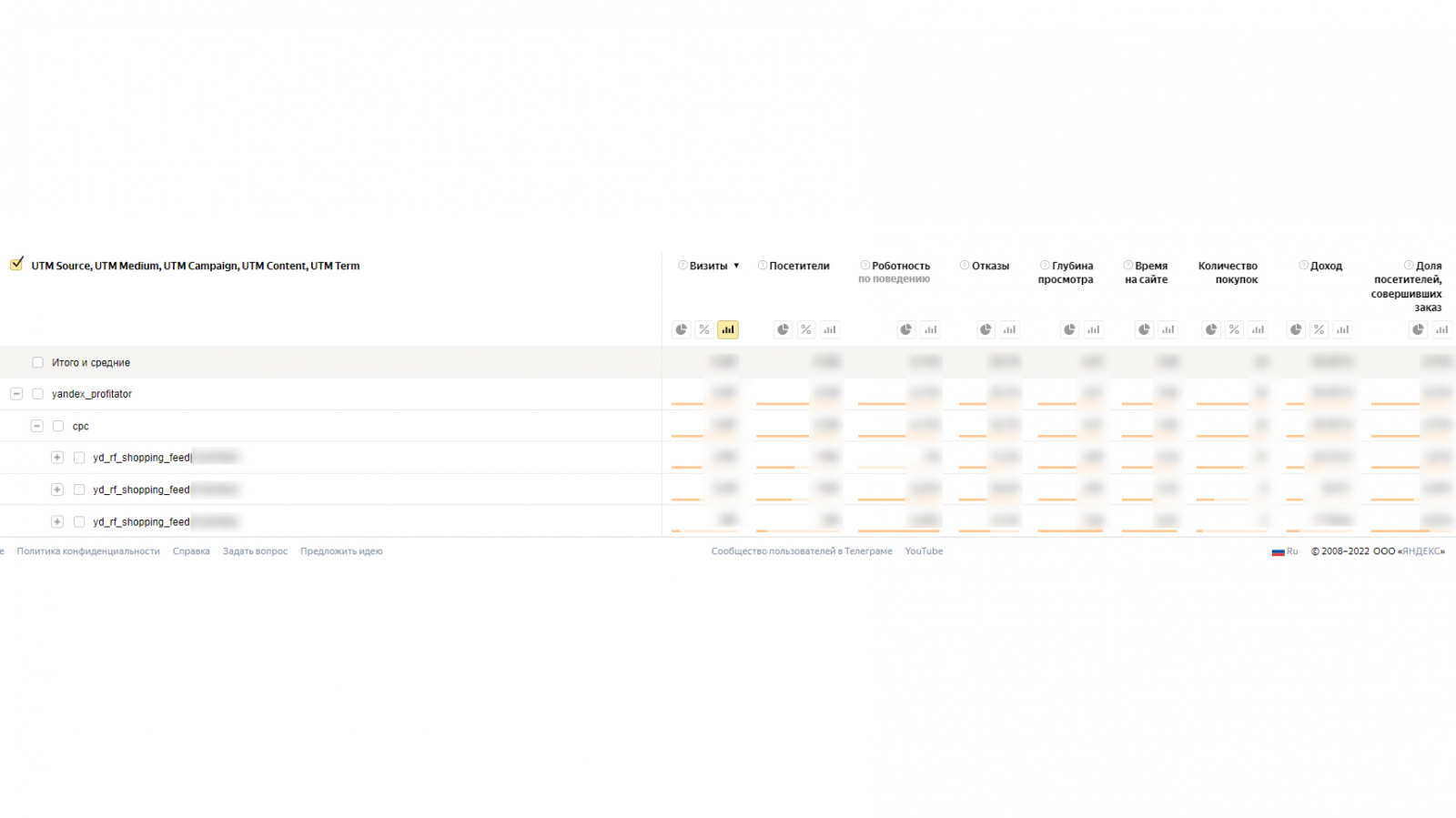Viewport: 1456px width, 818px height.
Task: Open the help hint beside Отказы
Action: pyautogui.click(x=965, y=266)
